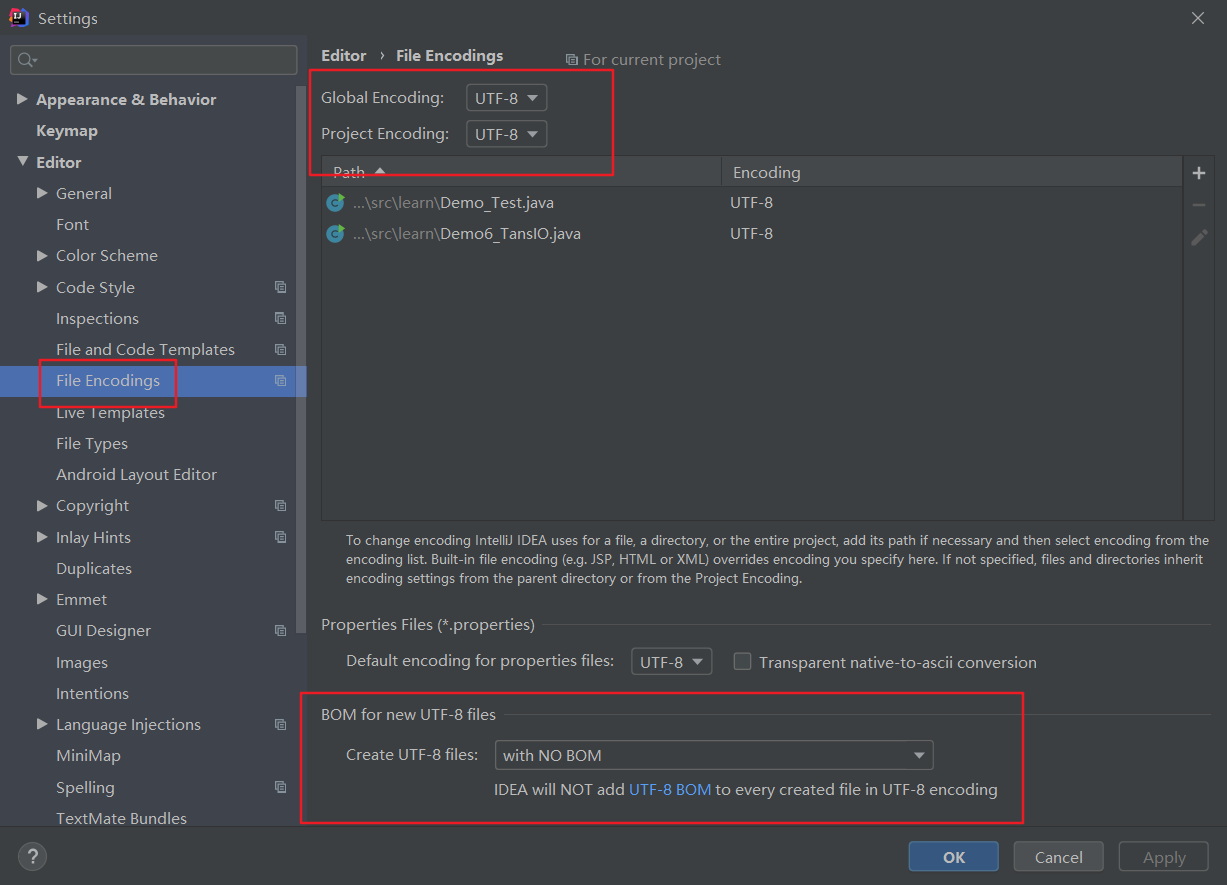Click the Encoding column header
The image size is (1227, 885).
click(952, 172)
